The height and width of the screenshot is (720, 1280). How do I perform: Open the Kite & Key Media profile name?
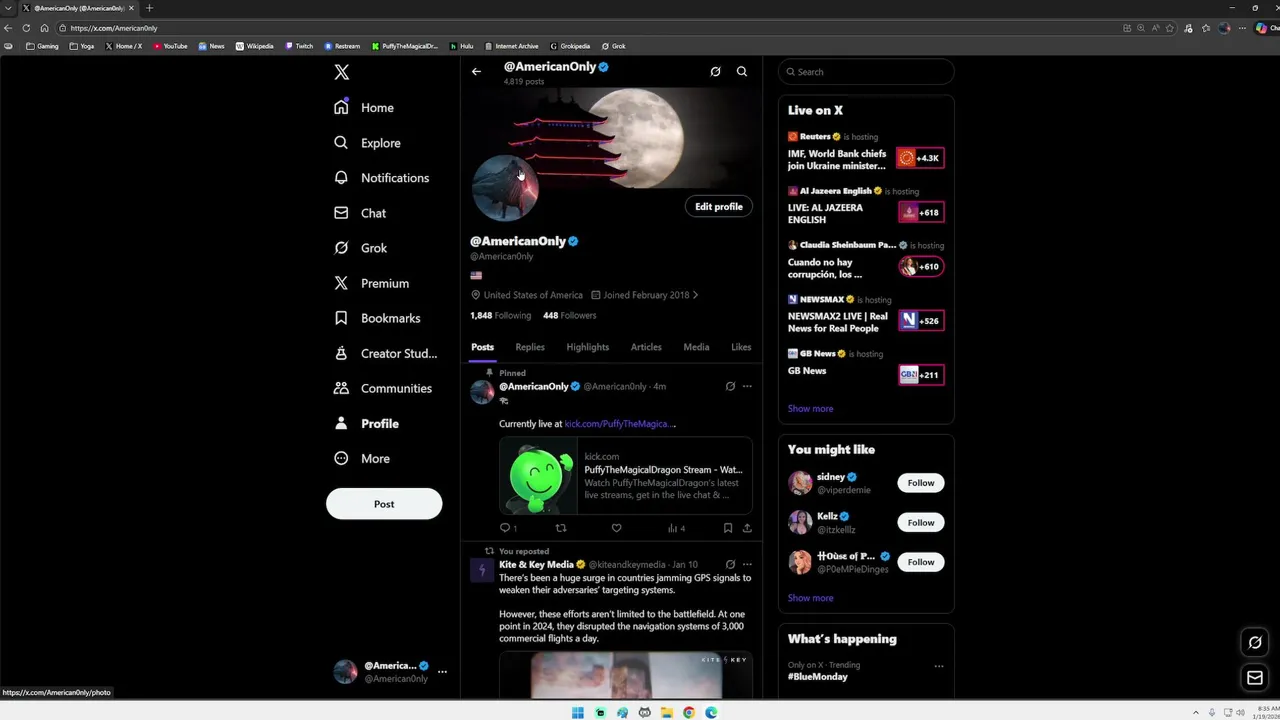pos(536,565)
